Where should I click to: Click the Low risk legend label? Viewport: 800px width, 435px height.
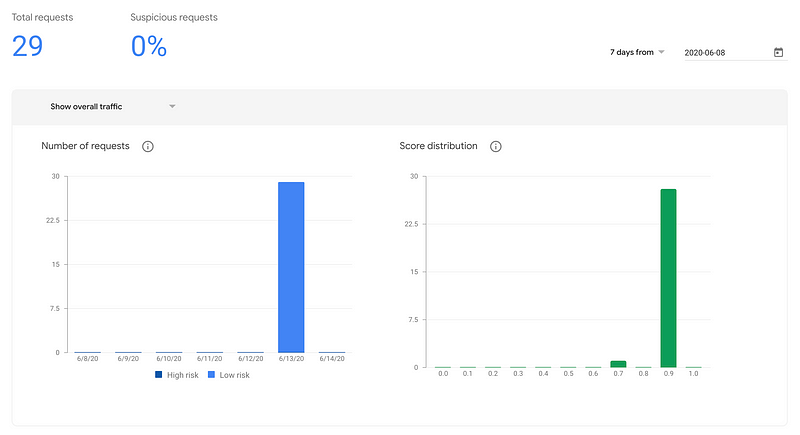pos(235,375)
